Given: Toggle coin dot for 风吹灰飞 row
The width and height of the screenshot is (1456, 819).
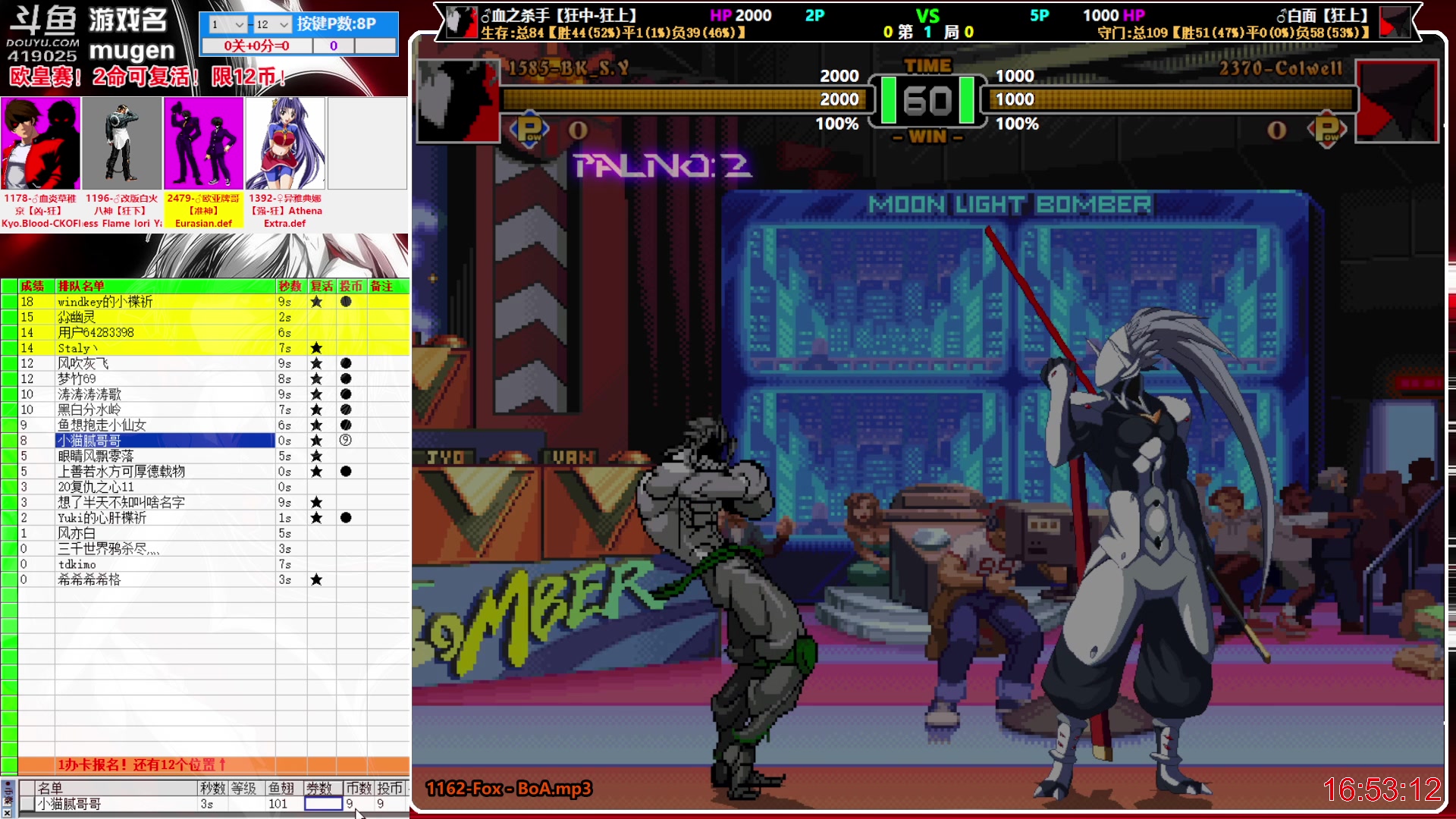Looking at the screenshot, I should pyautogui.click(x=346, y=363).
